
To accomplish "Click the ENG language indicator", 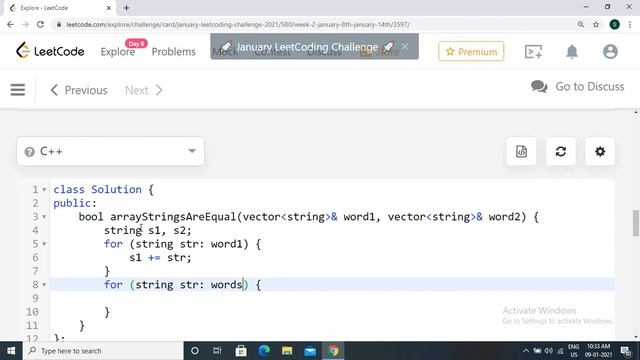I will [x=573, y=351].
